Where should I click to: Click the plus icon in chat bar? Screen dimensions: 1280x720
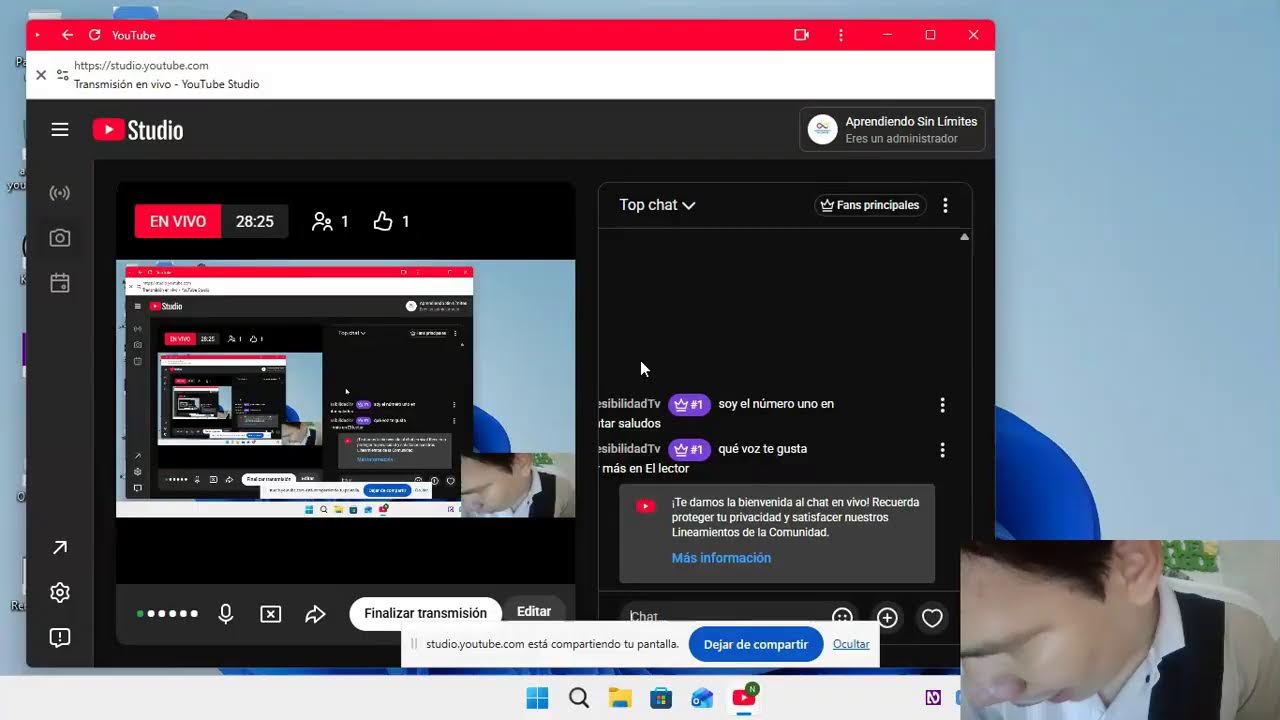point(887,617)
